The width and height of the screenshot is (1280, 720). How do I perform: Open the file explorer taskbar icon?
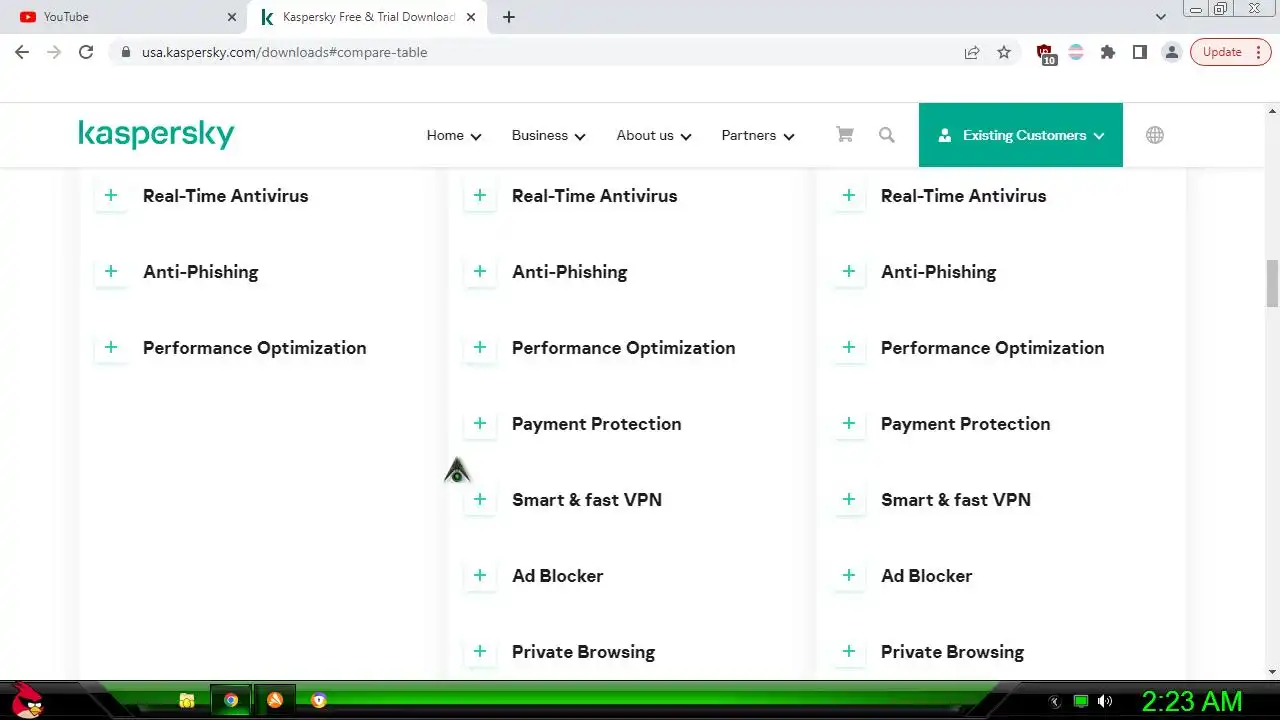187,700
